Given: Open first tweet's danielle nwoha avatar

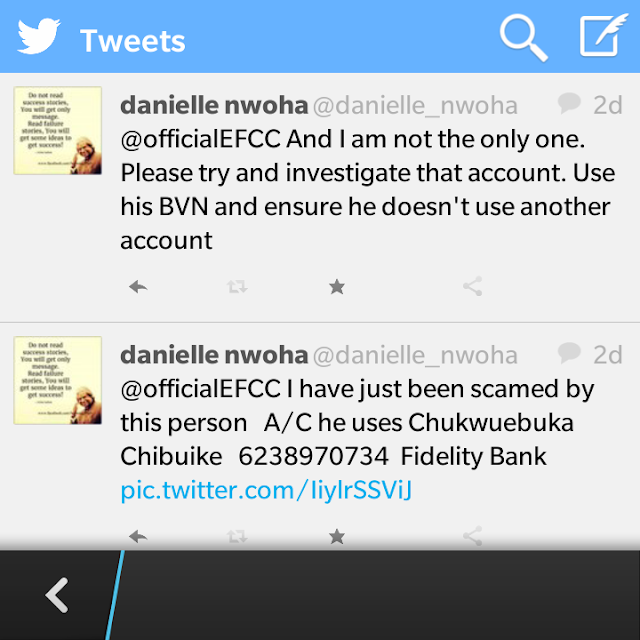Looking at the screenshot, I should (x=58, y=131).
